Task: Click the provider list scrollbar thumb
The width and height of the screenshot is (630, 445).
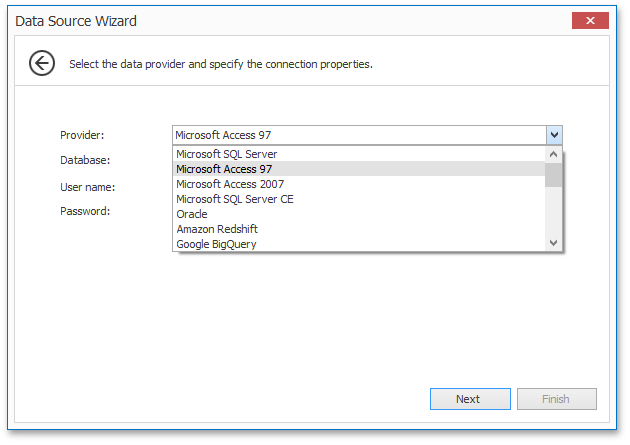Action: point(553,175)
